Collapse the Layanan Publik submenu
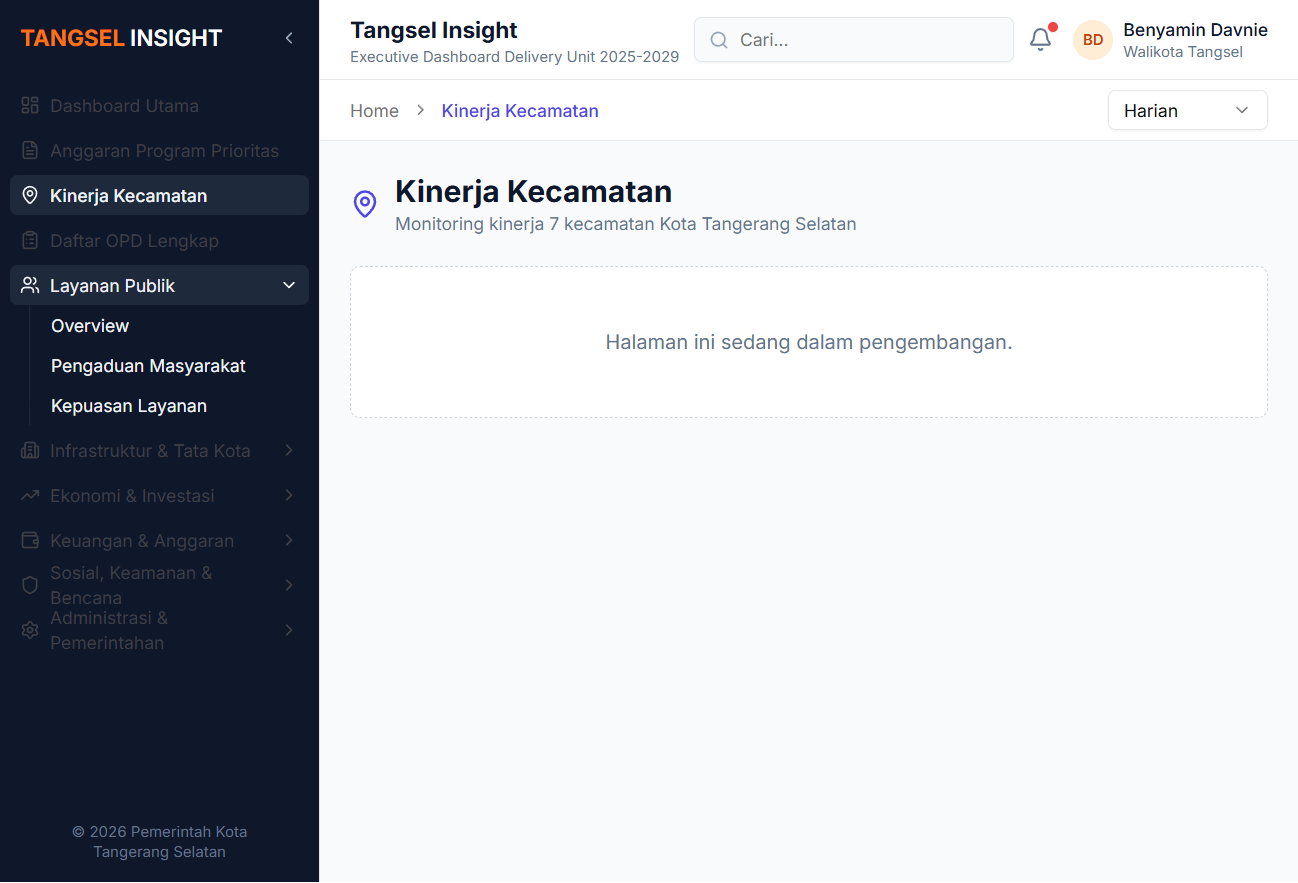 coord(288,285)
